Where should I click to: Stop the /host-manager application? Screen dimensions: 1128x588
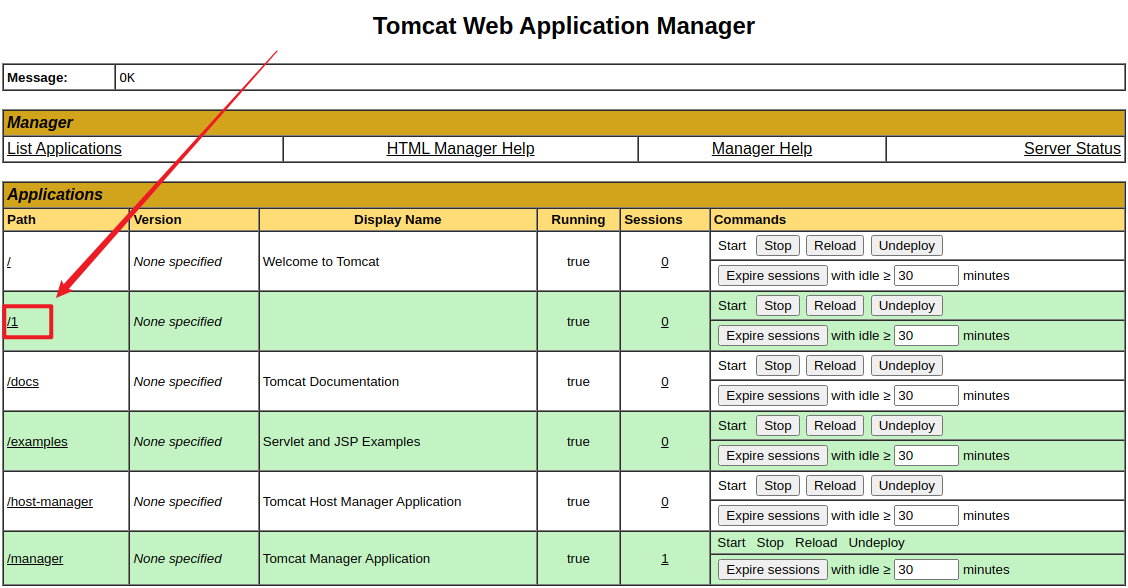pos(778,486)
